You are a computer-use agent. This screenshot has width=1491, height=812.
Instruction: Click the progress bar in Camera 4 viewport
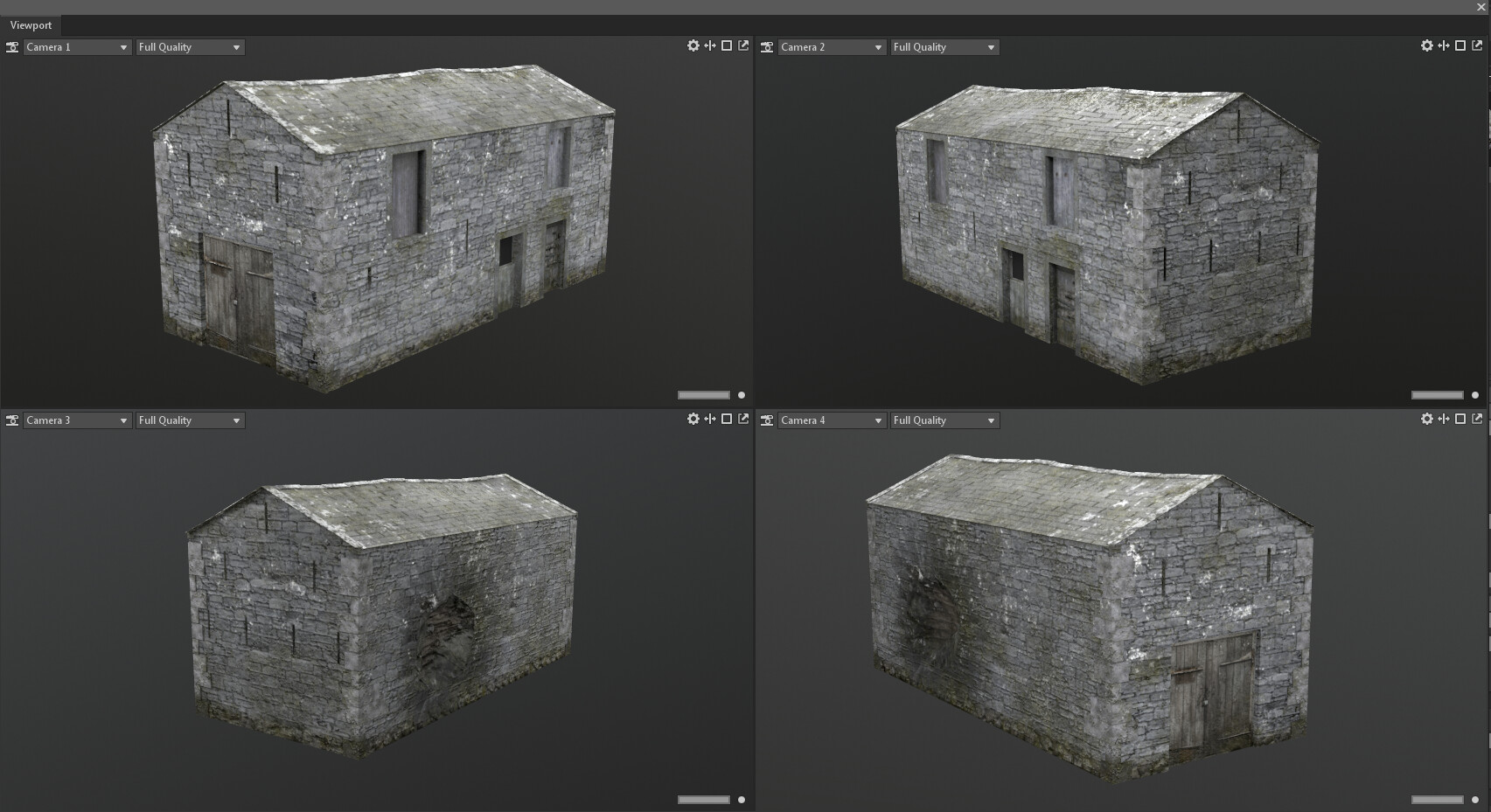(1437, 798)
